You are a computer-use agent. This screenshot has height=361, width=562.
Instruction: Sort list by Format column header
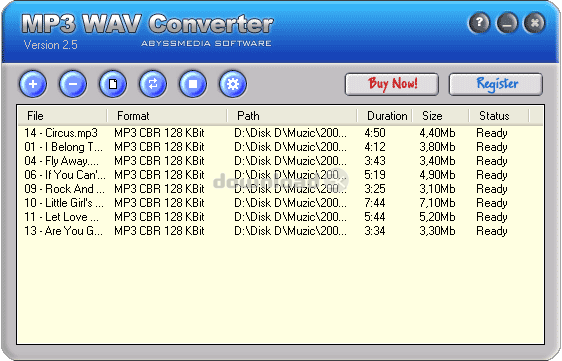pos(167,116)
